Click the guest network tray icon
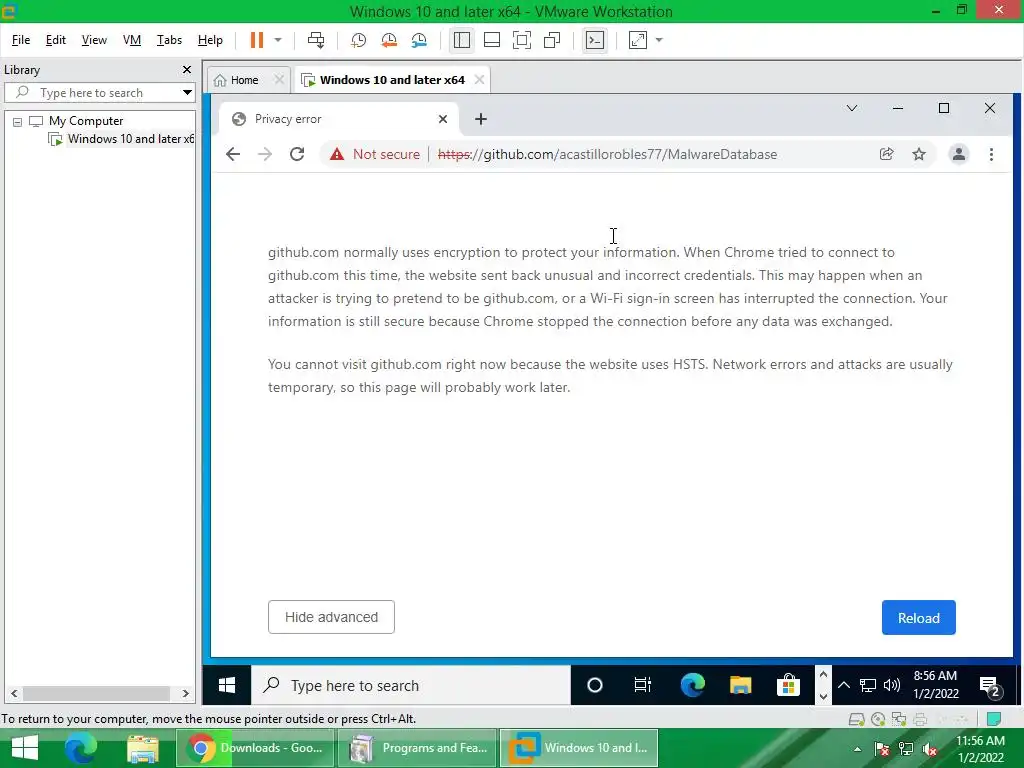This screenshot has width=1024, height=768. [x=868, y=685]
